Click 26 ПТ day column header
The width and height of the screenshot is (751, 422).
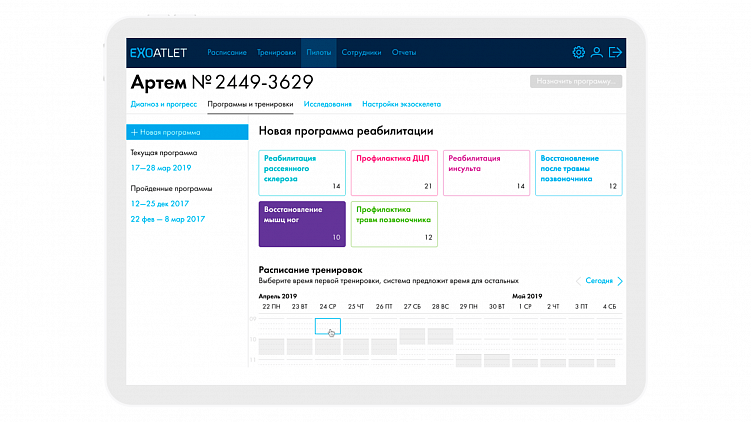click(384, 307)
